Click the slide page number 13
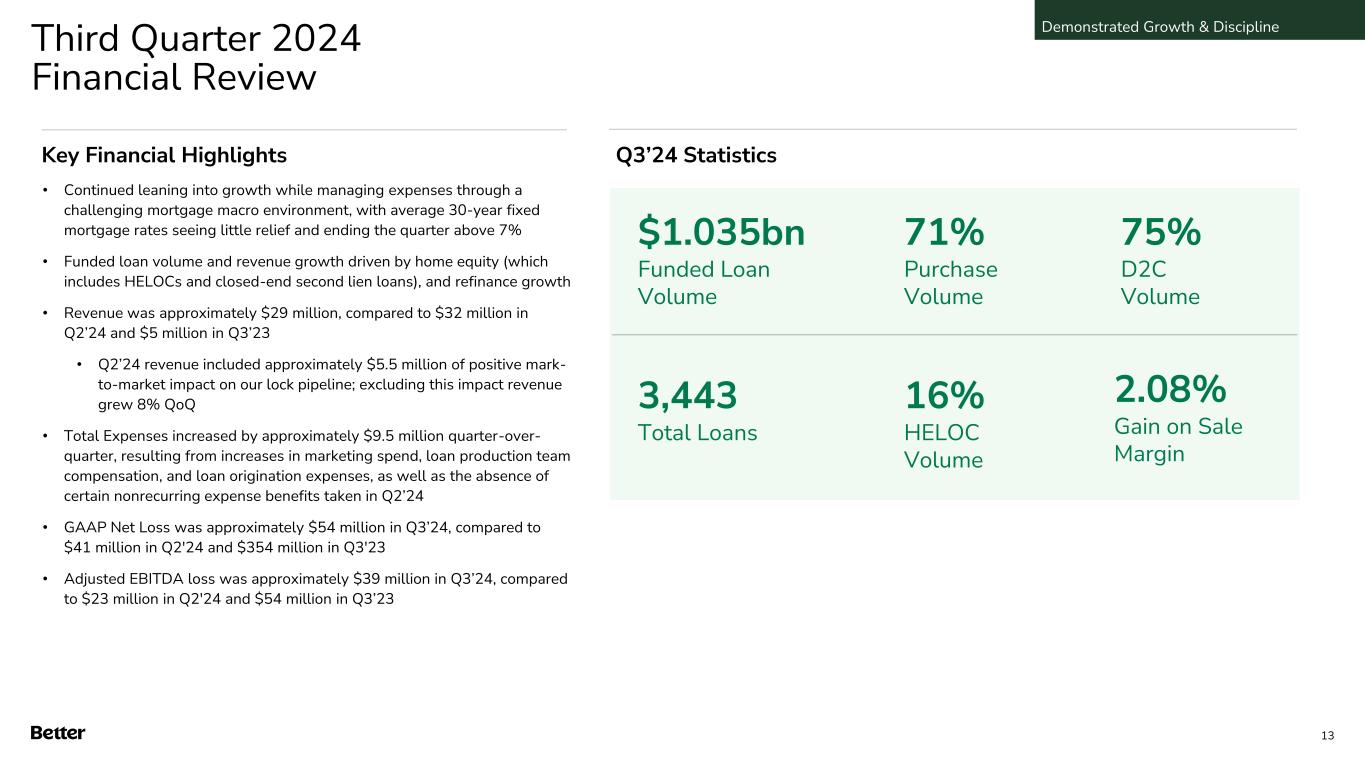1365x768 pixels. pos(1327,736)
